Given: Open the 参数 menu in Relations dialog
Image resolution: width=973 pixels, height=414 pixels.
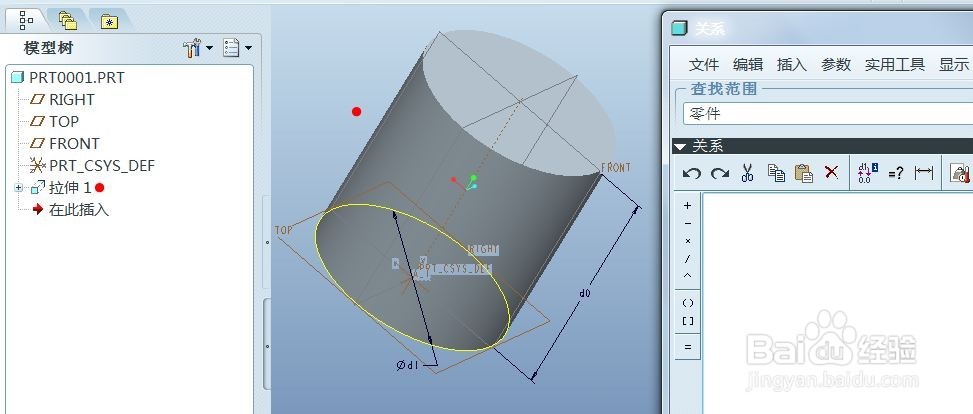Looking at the screenshot, I should (836, 65).
